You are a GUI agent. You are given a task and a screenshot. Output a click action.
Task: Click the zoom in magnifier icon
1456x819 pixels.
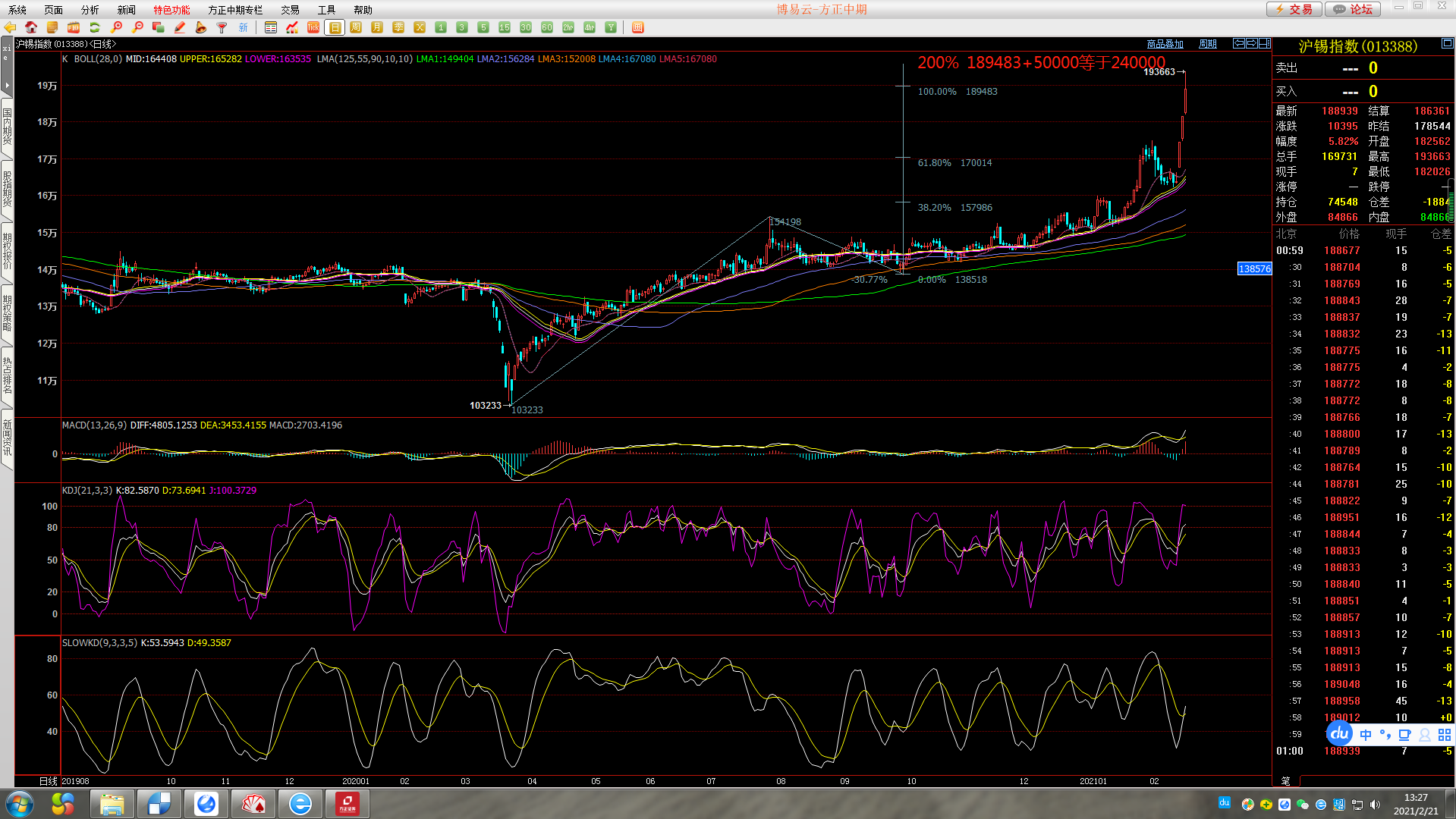[x=116, y=27]
